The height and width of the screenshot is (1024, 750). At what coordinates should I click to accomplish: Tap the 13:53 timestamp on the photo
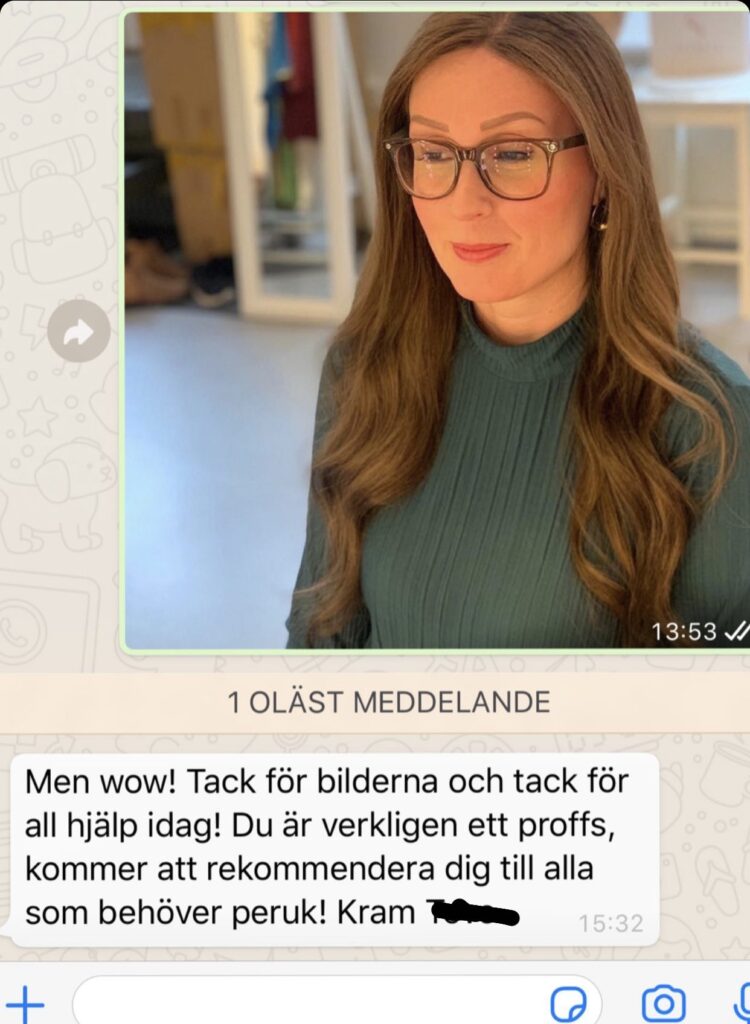[x=684, y=632]
